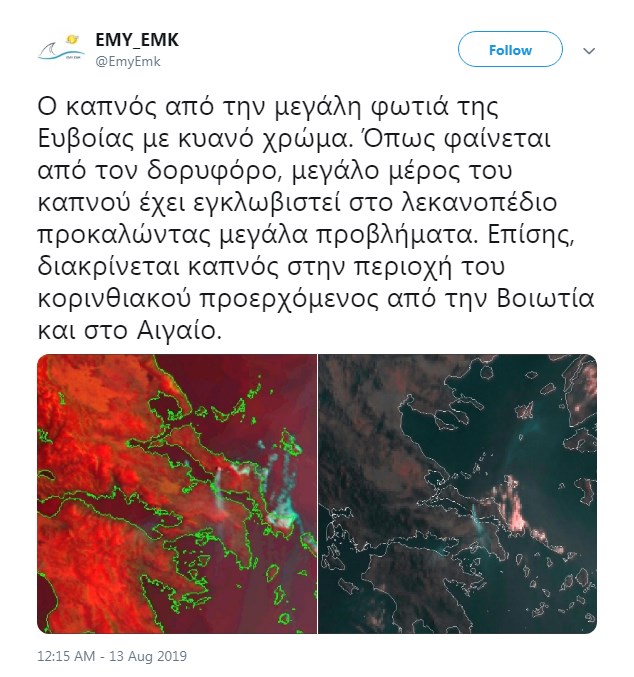Viewport: 634px width, 677px height.
Task: Click the word Βοιωτία in the tweet
Action: (x=545, y=299)
